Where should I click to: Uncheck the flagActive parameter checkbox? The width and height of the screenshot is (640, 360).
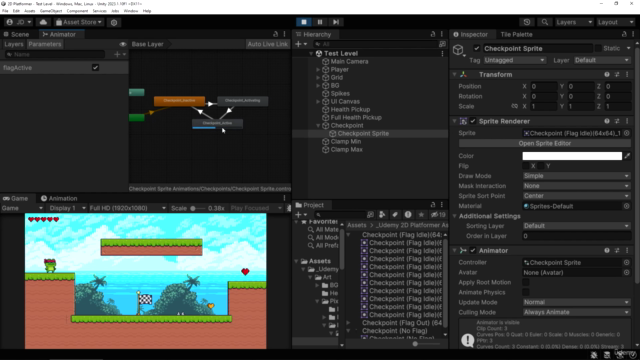click(95, 68)
